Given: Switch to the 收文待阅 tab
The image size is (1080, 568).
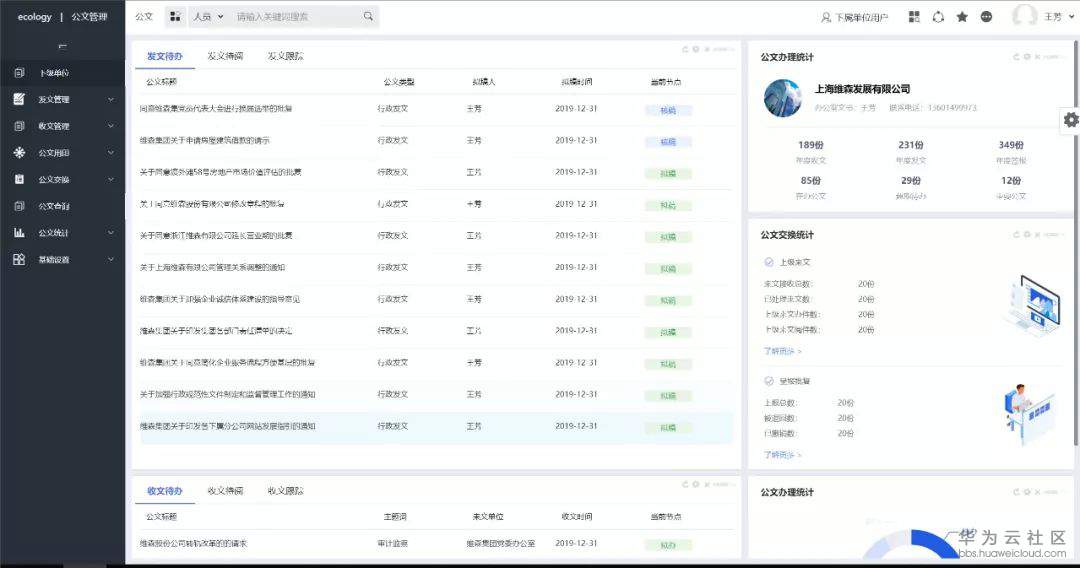Looking at the screenshot, I should point(225,491).
